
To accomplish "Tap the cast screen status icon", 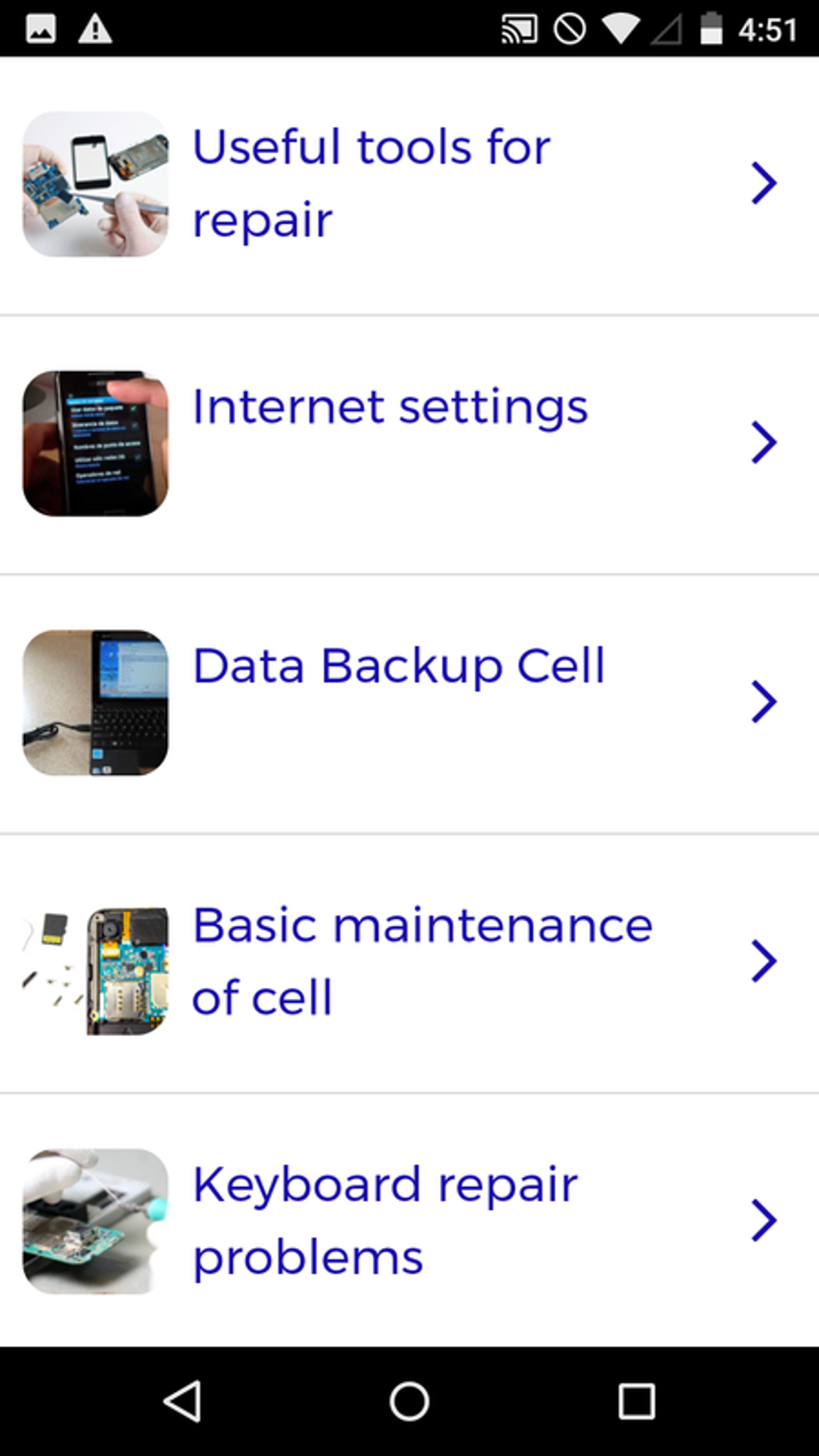I will click(x=519, y=30).
